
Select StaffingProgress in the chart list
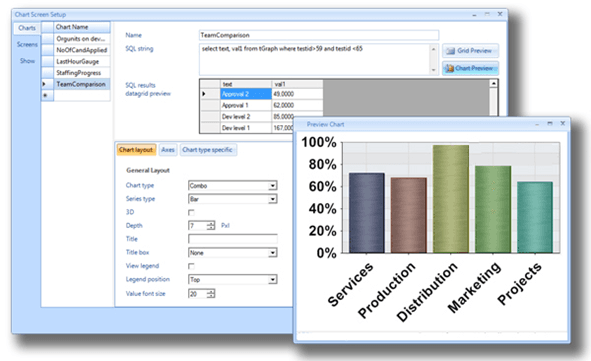coord(78,73)
